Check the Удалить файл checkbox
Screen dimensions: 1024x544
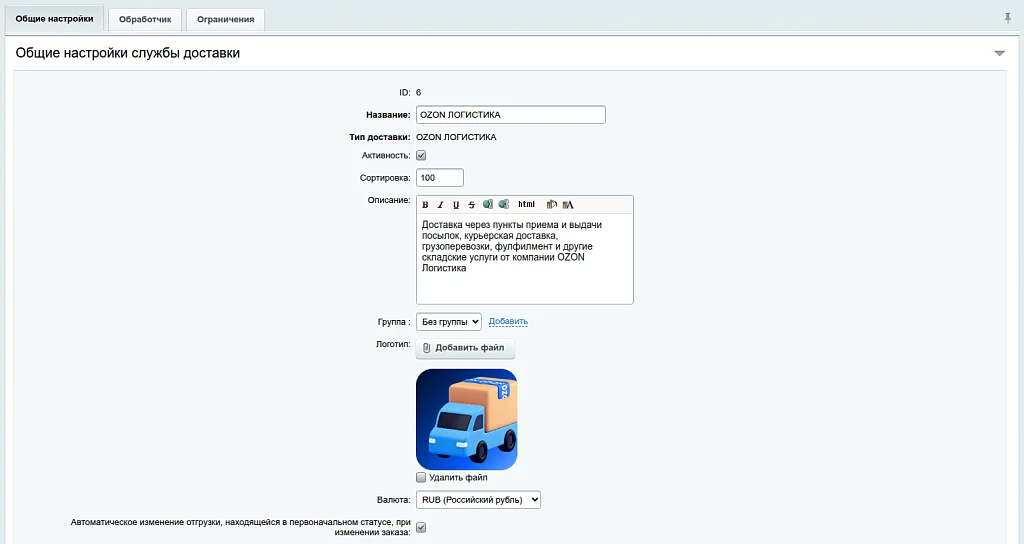pyautogui.click(x=421, y=477)
